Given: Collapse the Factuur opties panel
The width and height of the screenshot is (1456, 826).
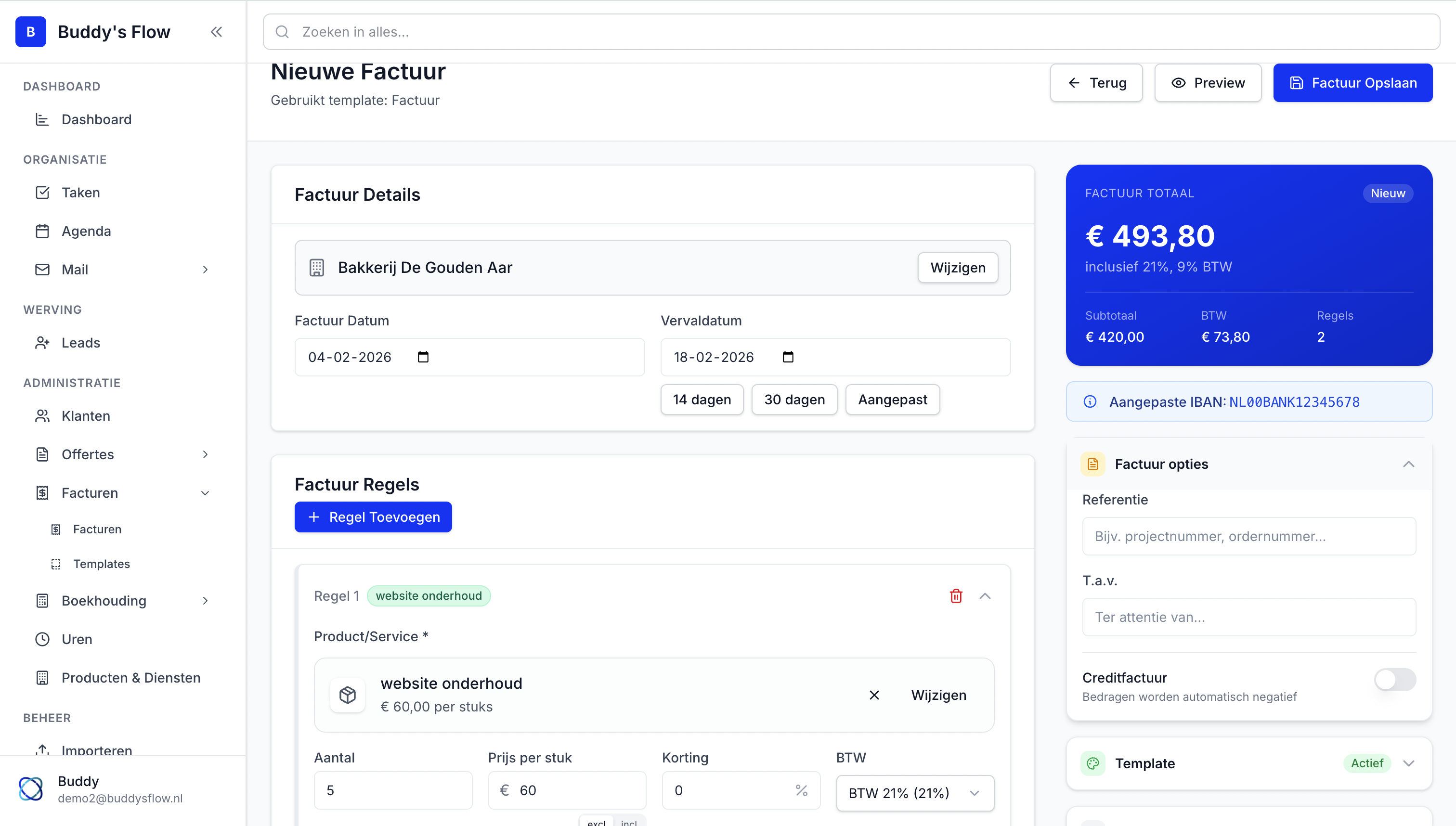Looking at the screenshot, I should (x=1409, y=464).
